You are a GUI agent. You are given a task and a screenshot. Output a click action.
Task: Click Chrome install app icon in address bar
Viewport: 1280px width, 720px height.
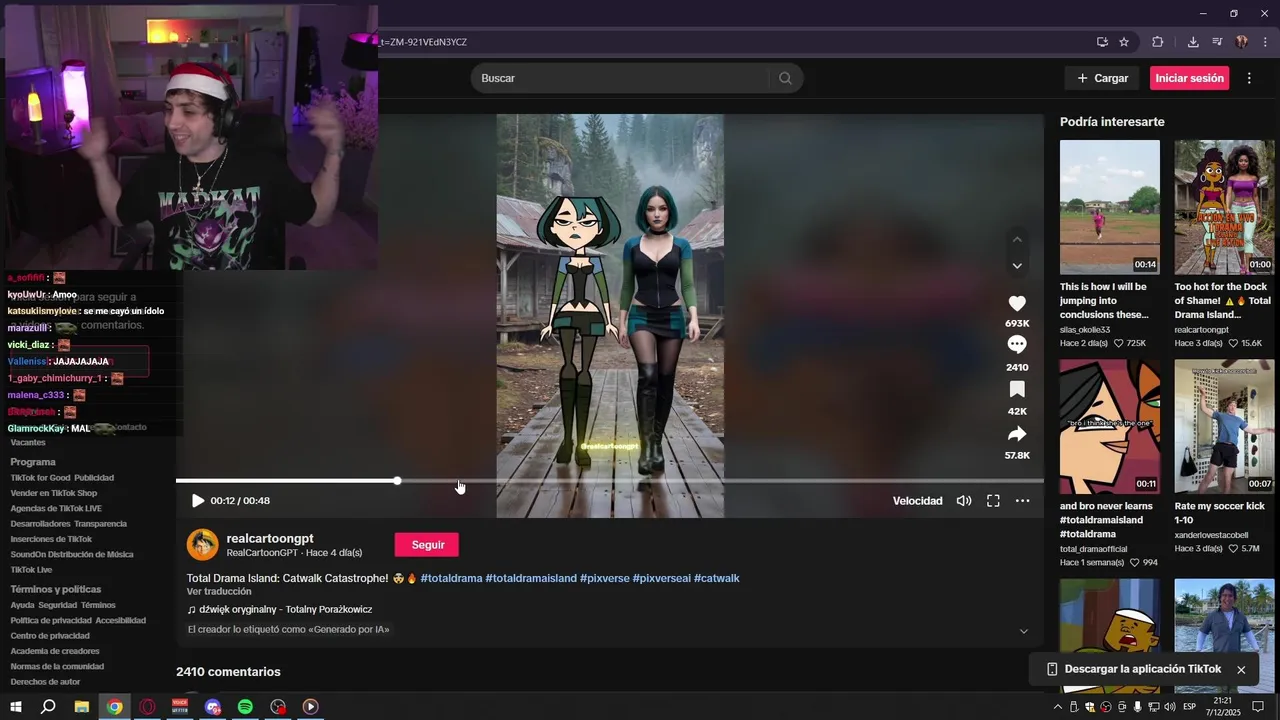point(1102,42)
